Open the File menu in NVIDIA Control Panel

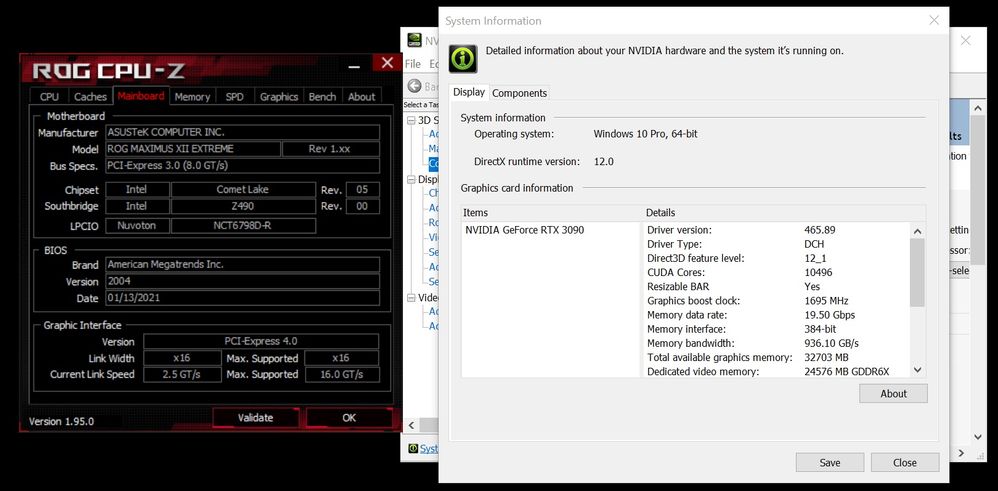413,64
